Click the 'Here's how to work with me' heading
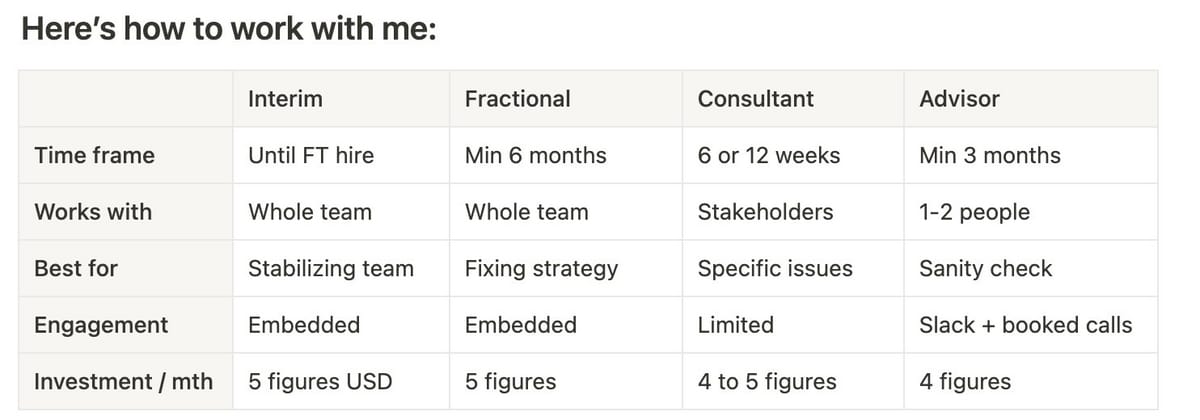 point(229,30)
